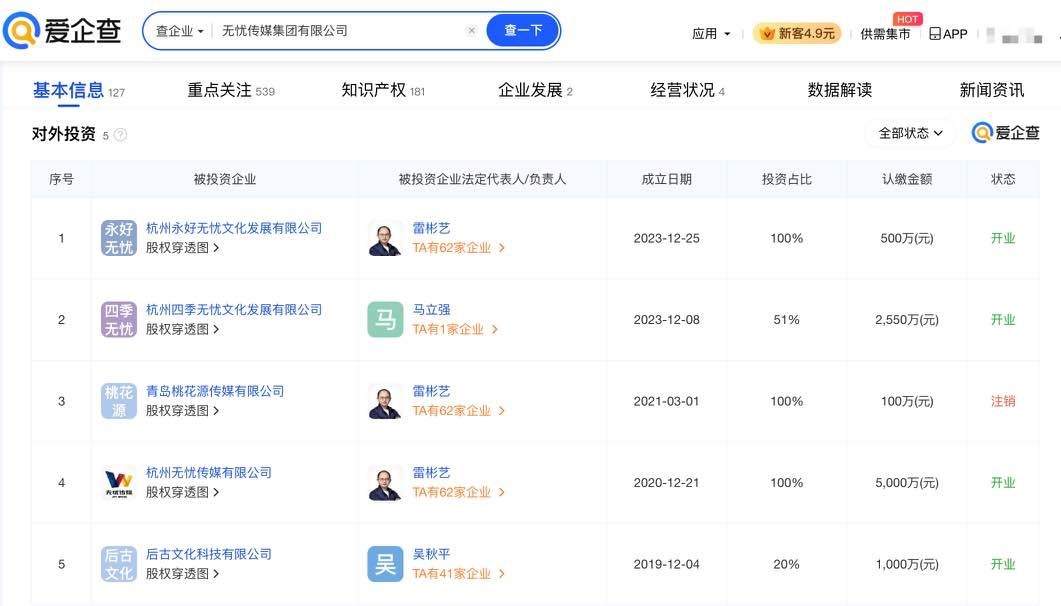This screenshot has height=606, width=1061.
Task: Click the 新客4.9元 promotion badge
Action: tap(797, 33)
